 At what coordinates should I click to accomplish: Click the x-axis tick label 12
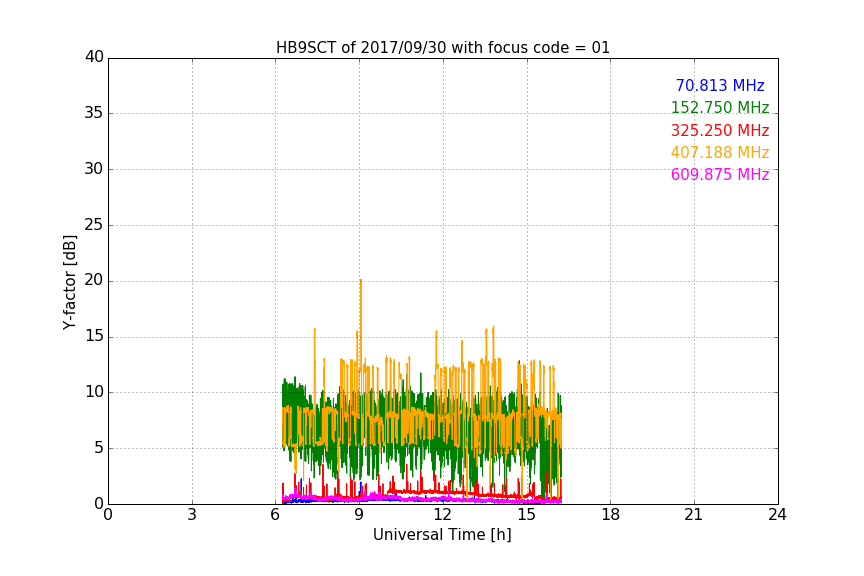443,515
